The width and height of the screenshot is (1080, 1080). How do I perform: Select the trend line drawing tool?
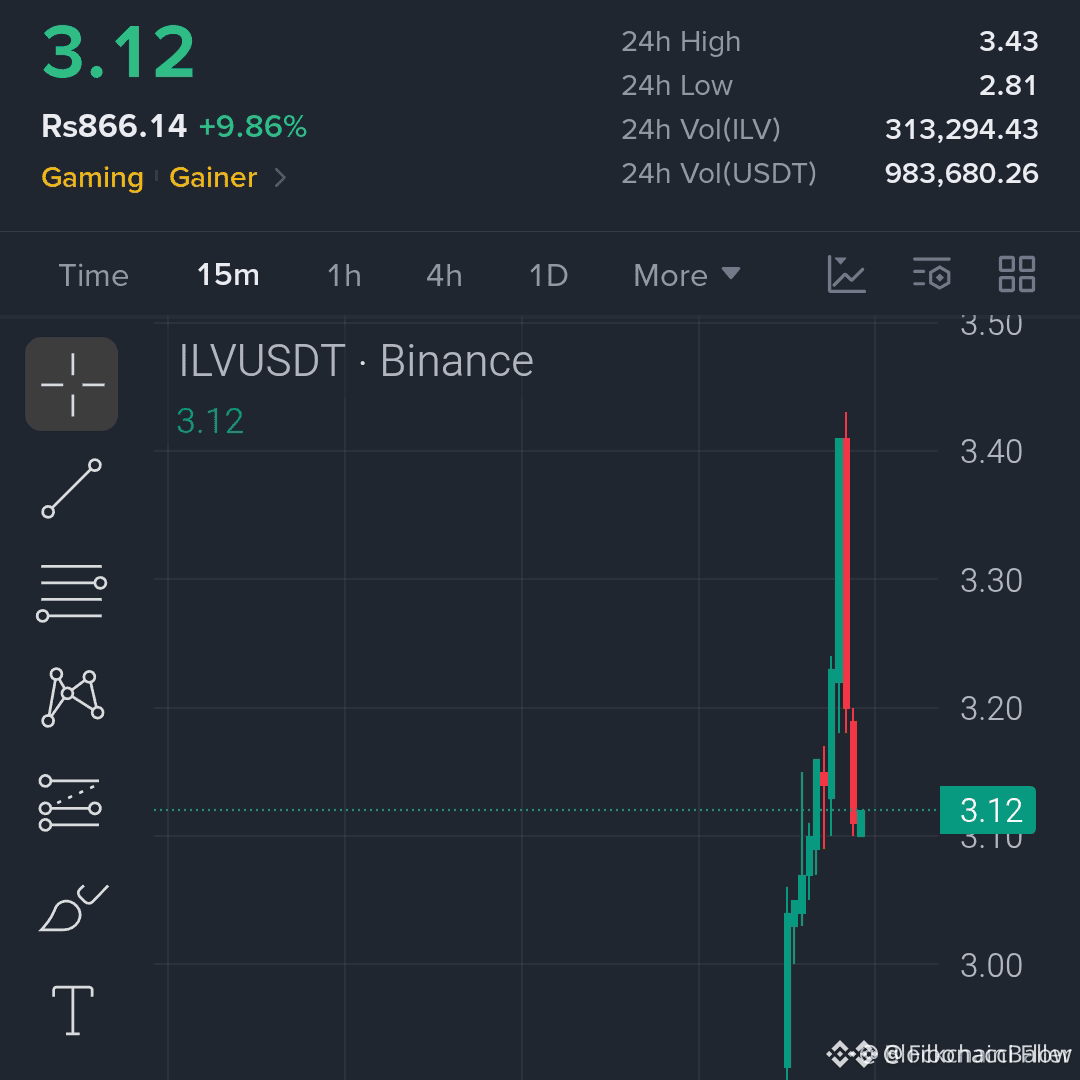point(72,488)
